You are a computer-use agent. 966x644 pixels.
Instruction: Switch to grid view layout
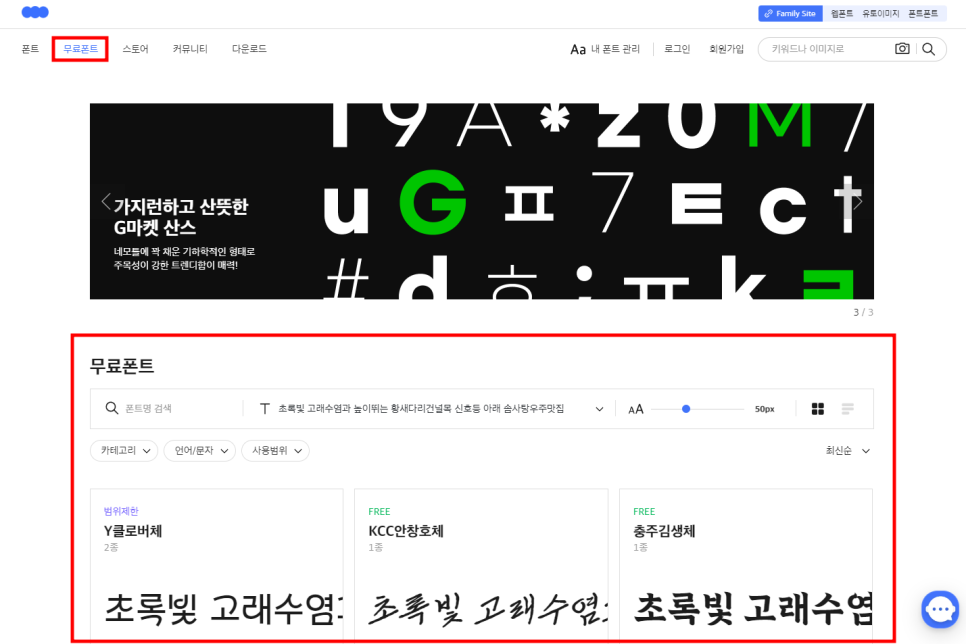[818, 409]
